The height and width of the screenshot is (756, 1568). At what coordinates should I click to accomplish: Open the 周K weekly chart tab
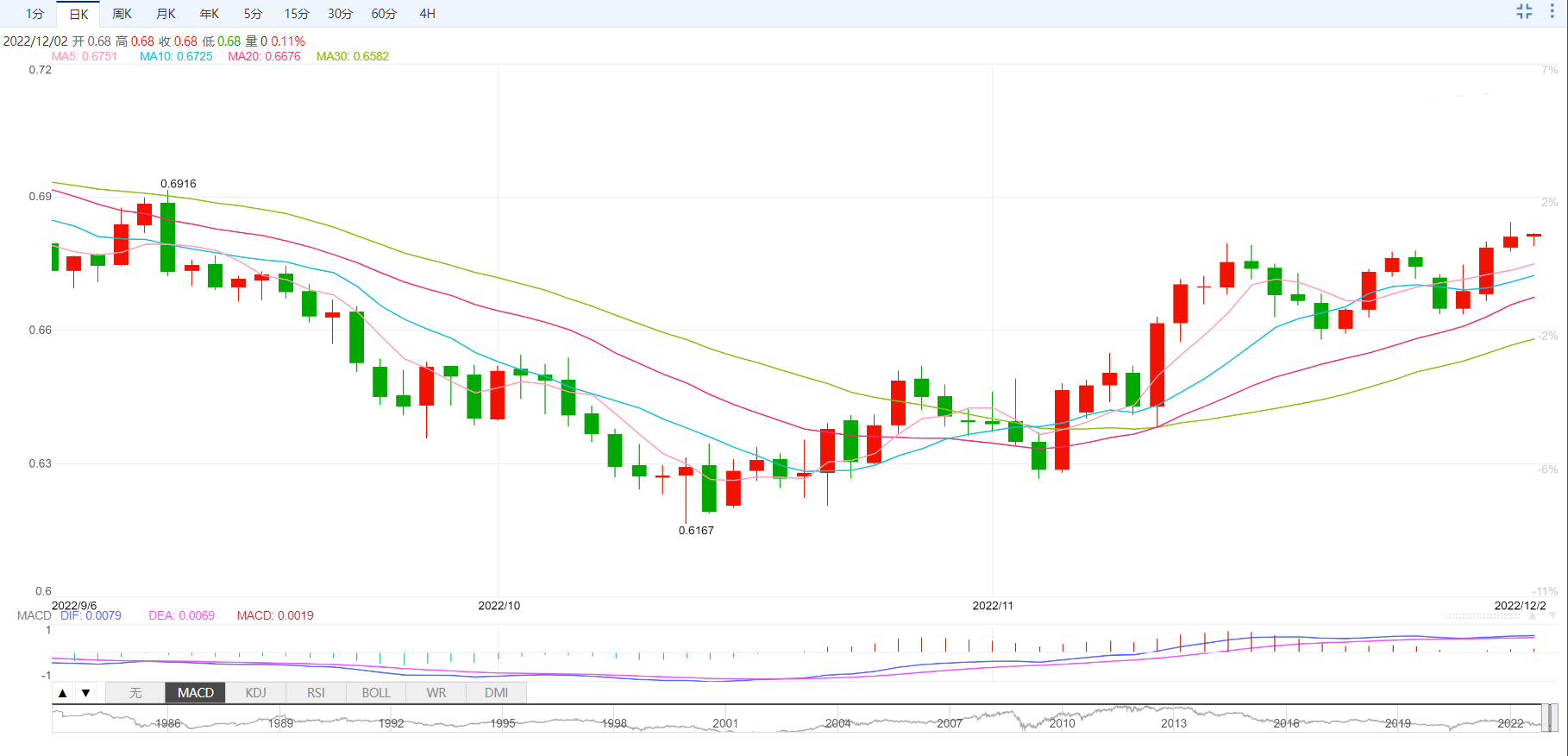tap(122, 14)
